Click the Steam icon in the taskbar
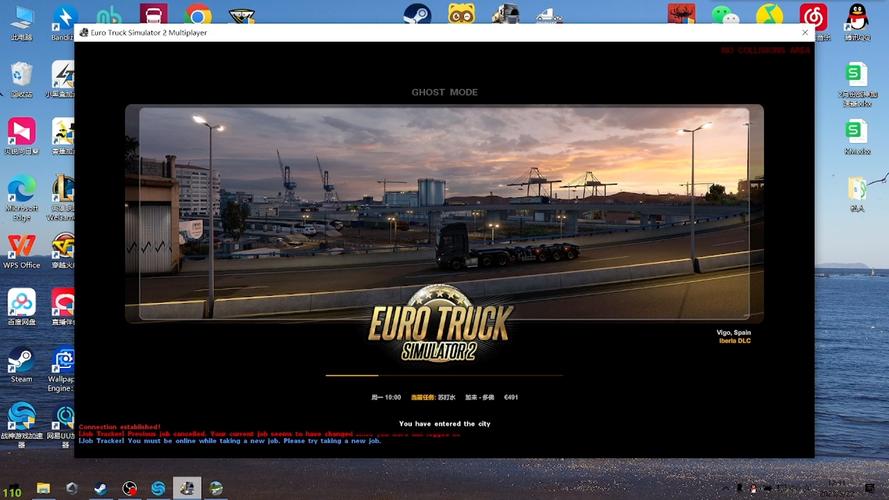Screen dimensions: 889x500 tap(101, 488)
